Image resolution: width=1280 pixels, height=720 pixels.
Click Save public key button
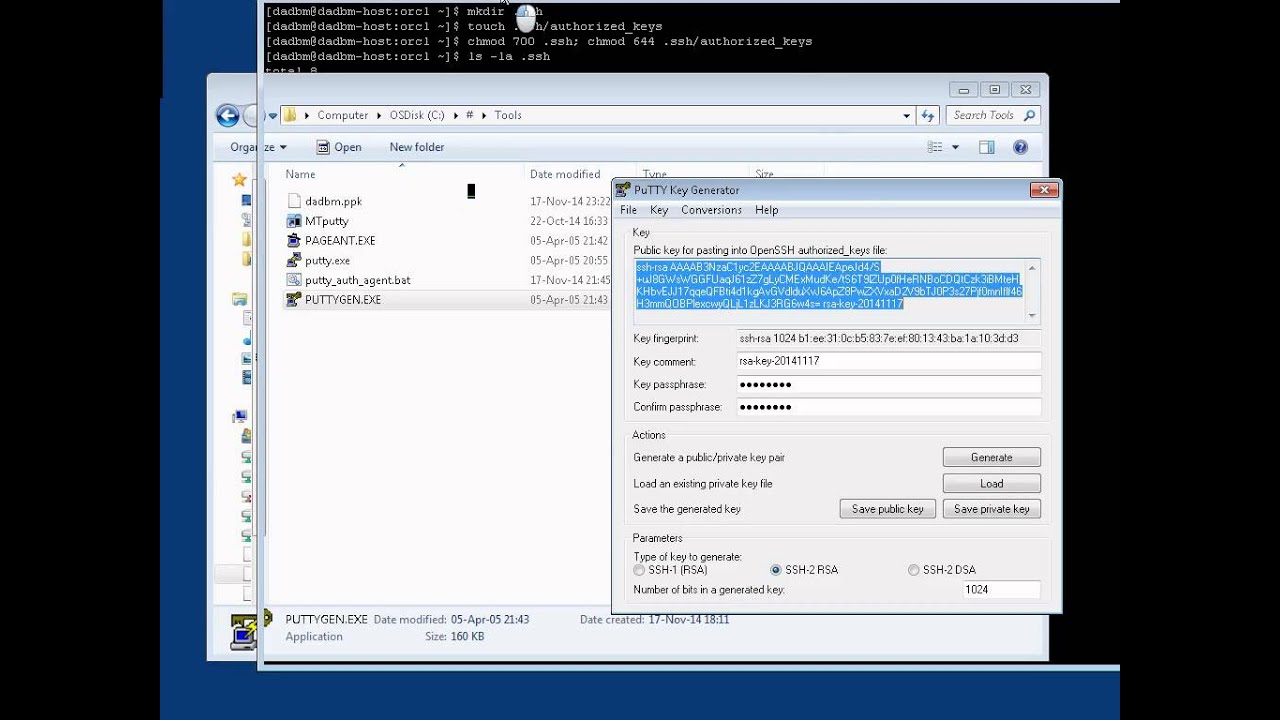tap(888, 509)
